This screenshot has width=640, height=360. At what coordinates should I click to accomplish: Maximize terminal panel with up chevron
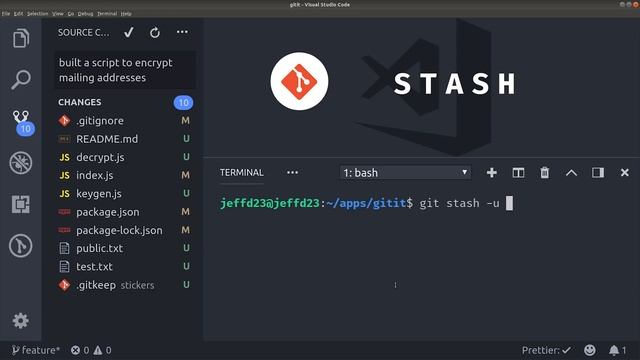[x=571, y=173]
